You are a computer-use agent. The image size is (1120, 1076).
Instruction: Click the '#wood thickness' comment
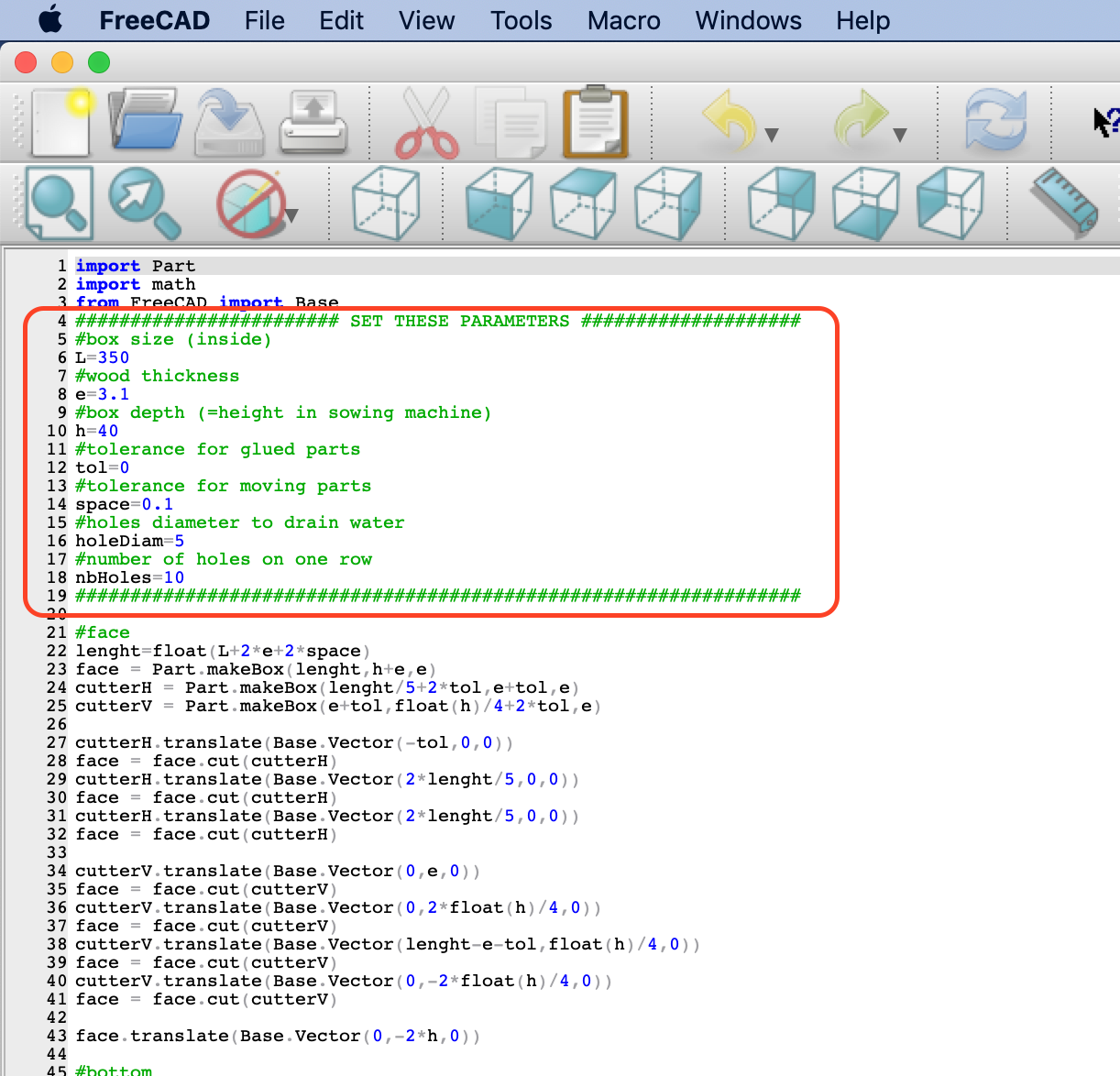click(158, 376)
